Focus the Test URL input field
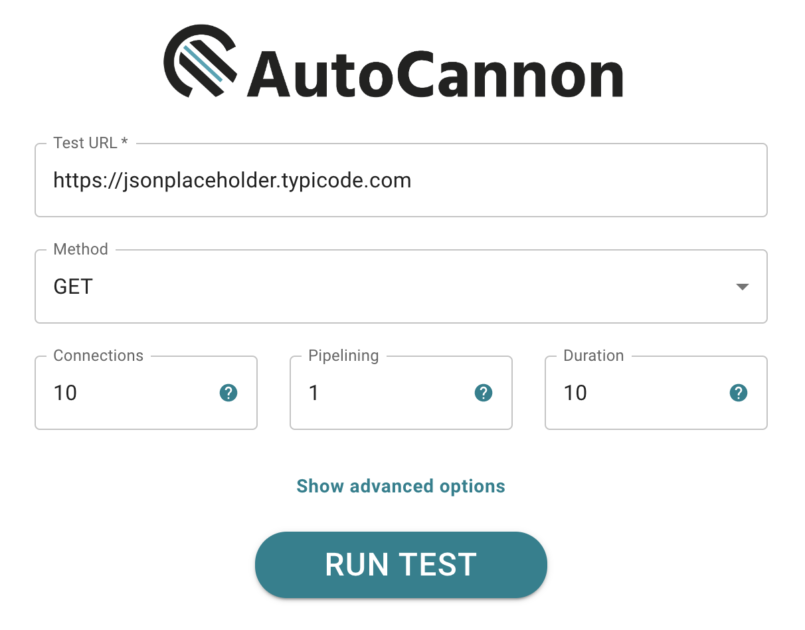 point(401,180)
